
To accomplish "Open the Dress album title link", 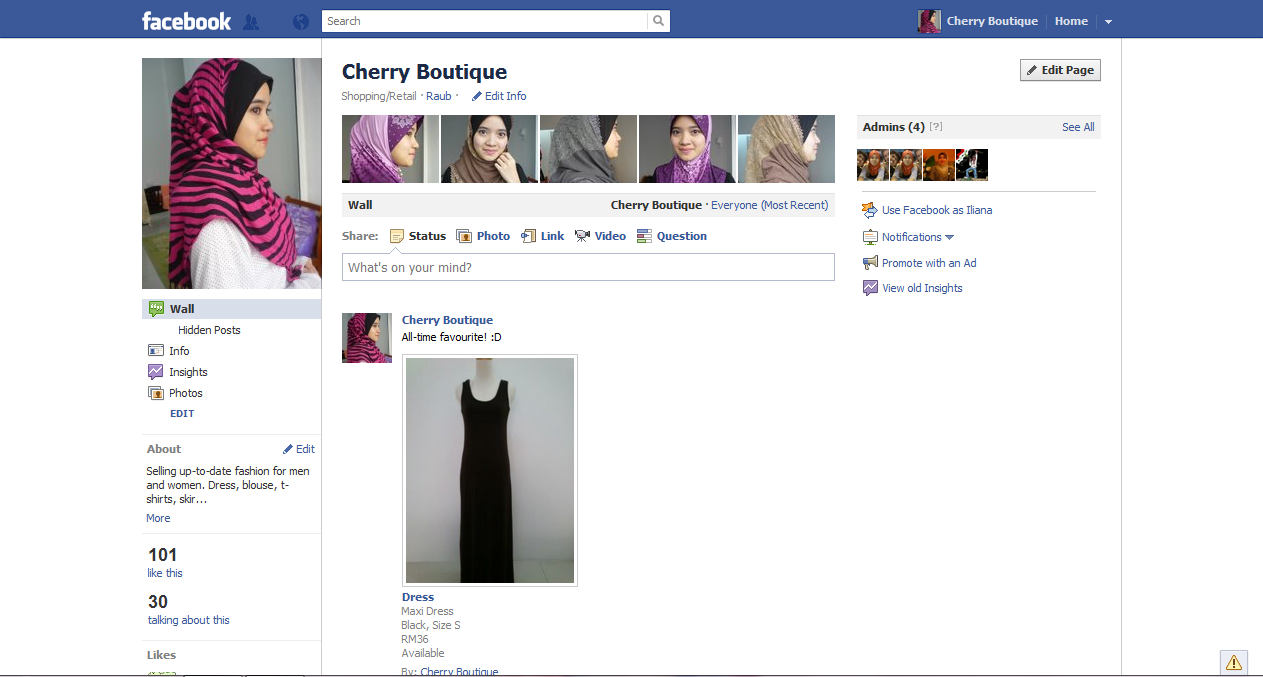I will 418,597.
